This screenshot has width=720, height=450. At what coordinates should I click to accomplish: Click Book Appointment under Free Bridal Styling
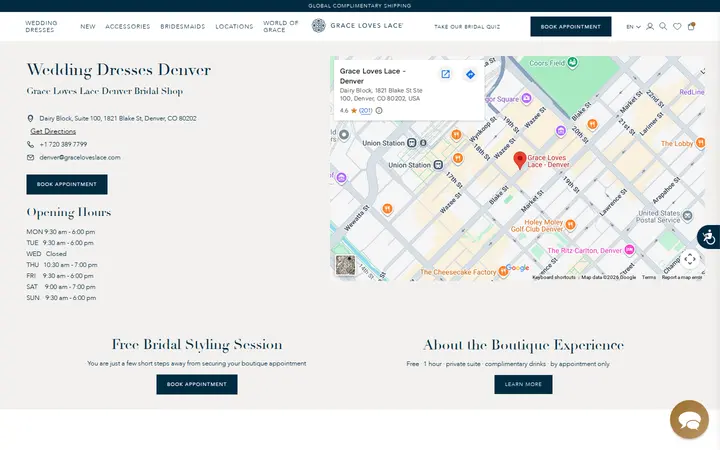coord(197,384)
